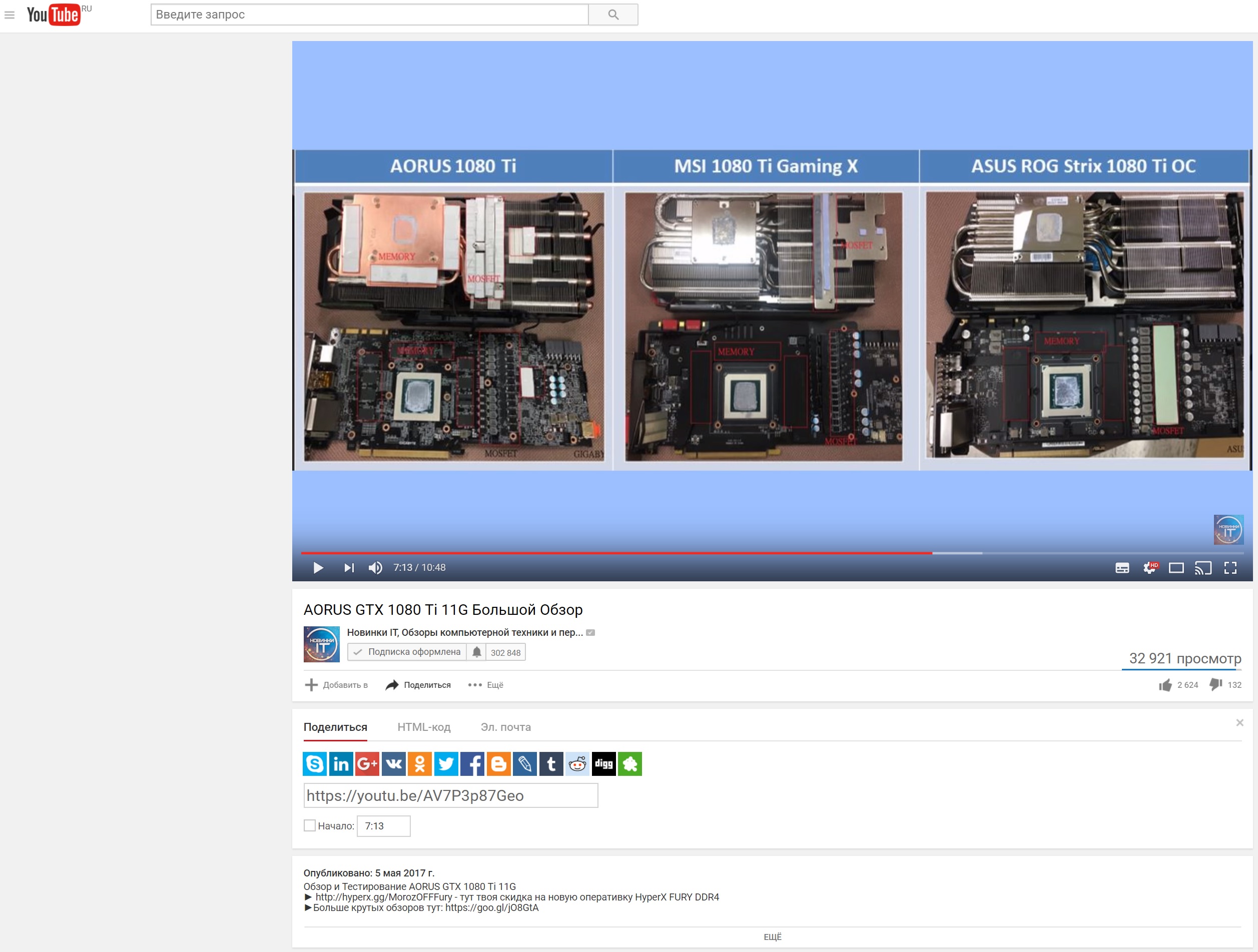Switch to HTML-код tab
Image resolution: width=1258 pixels, height=952 pixels.
[x=424, y=727]
